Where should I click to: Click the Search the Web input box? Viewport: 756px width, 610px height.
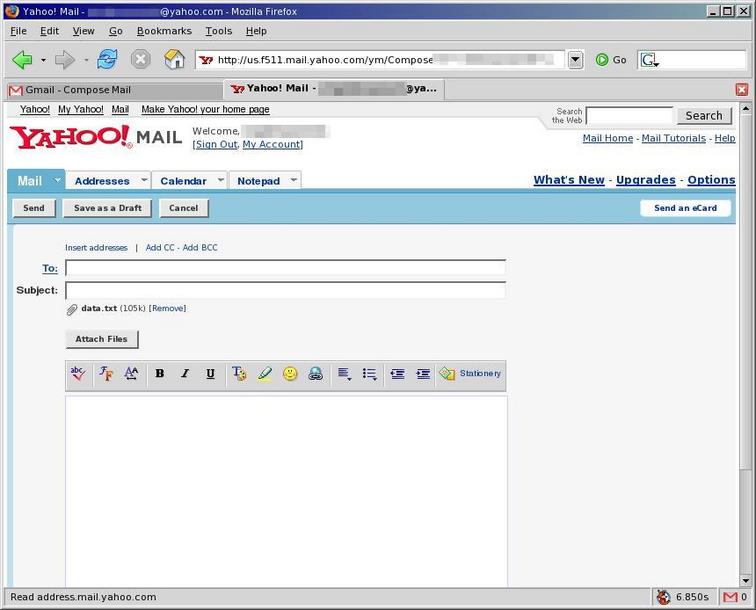(629, 116)
